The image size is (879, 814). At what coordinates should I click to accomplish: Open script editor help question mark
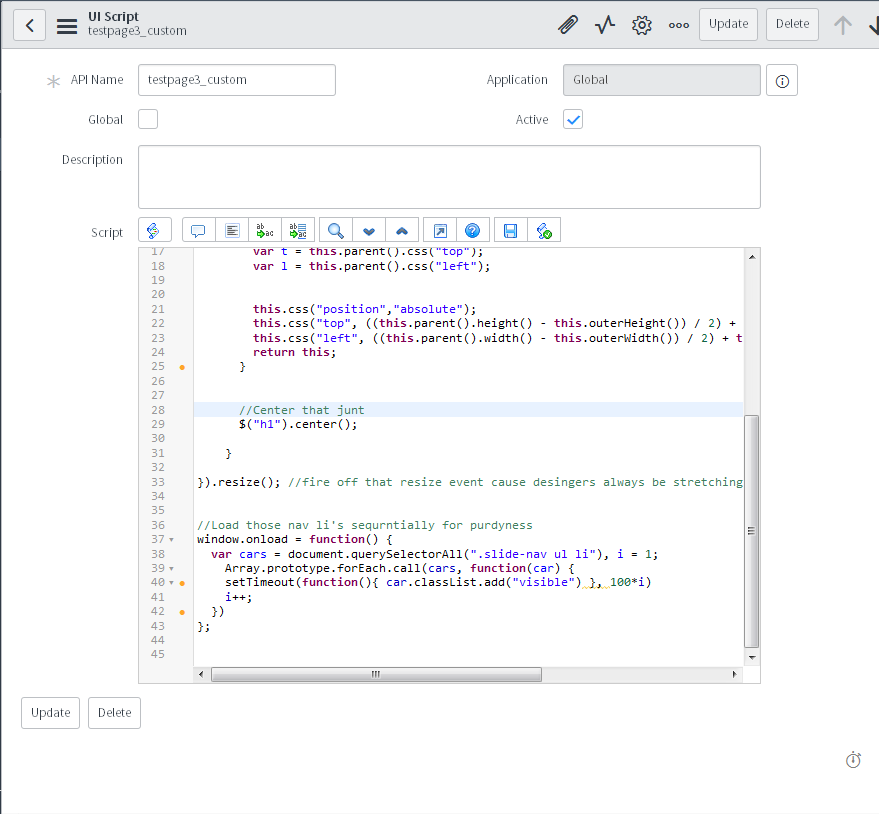(472, 231)
